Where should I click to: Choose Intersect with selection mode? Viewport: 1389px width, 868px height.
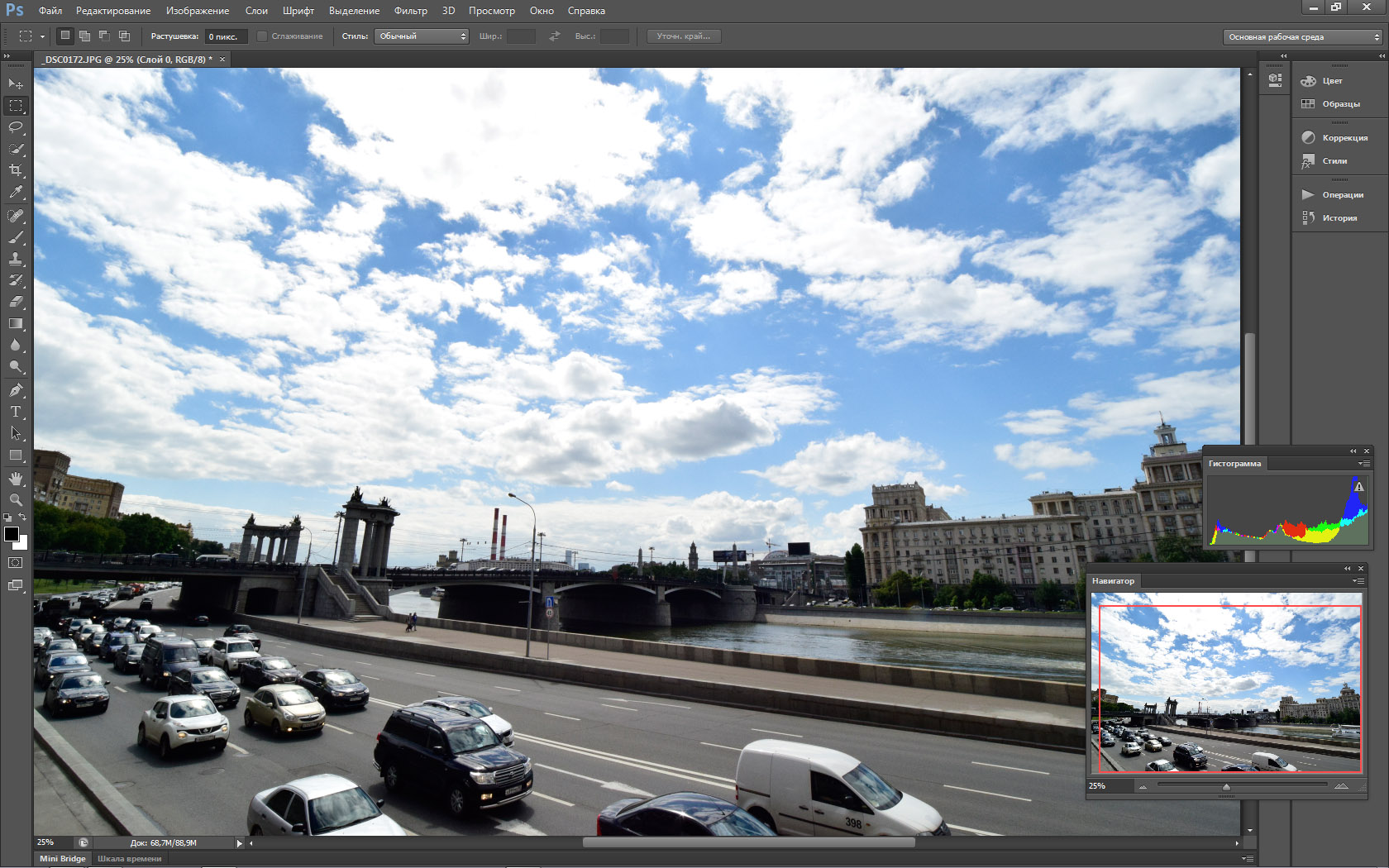[x=124, y=36]
